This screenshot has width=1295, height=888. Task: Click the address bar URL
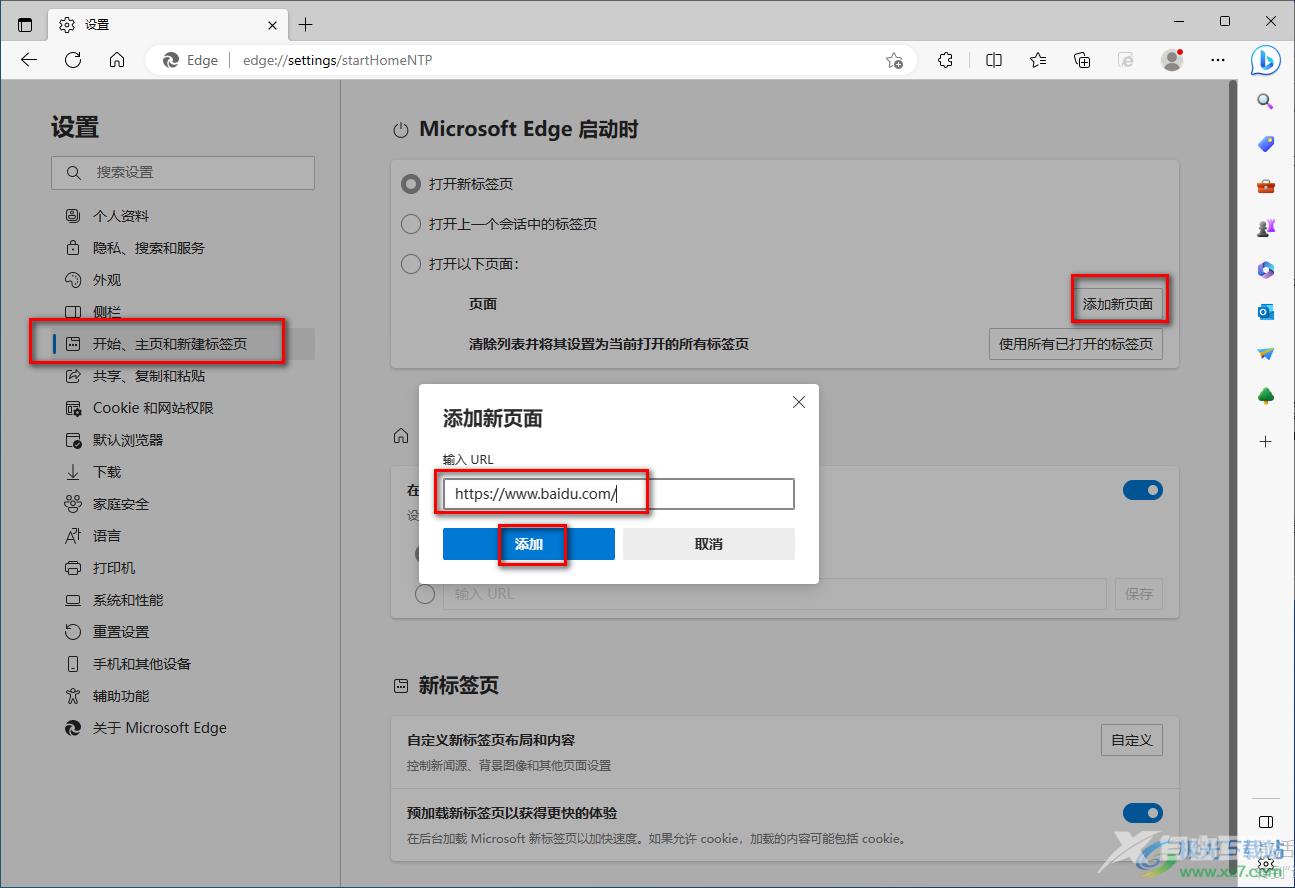(x=337, y=60)
